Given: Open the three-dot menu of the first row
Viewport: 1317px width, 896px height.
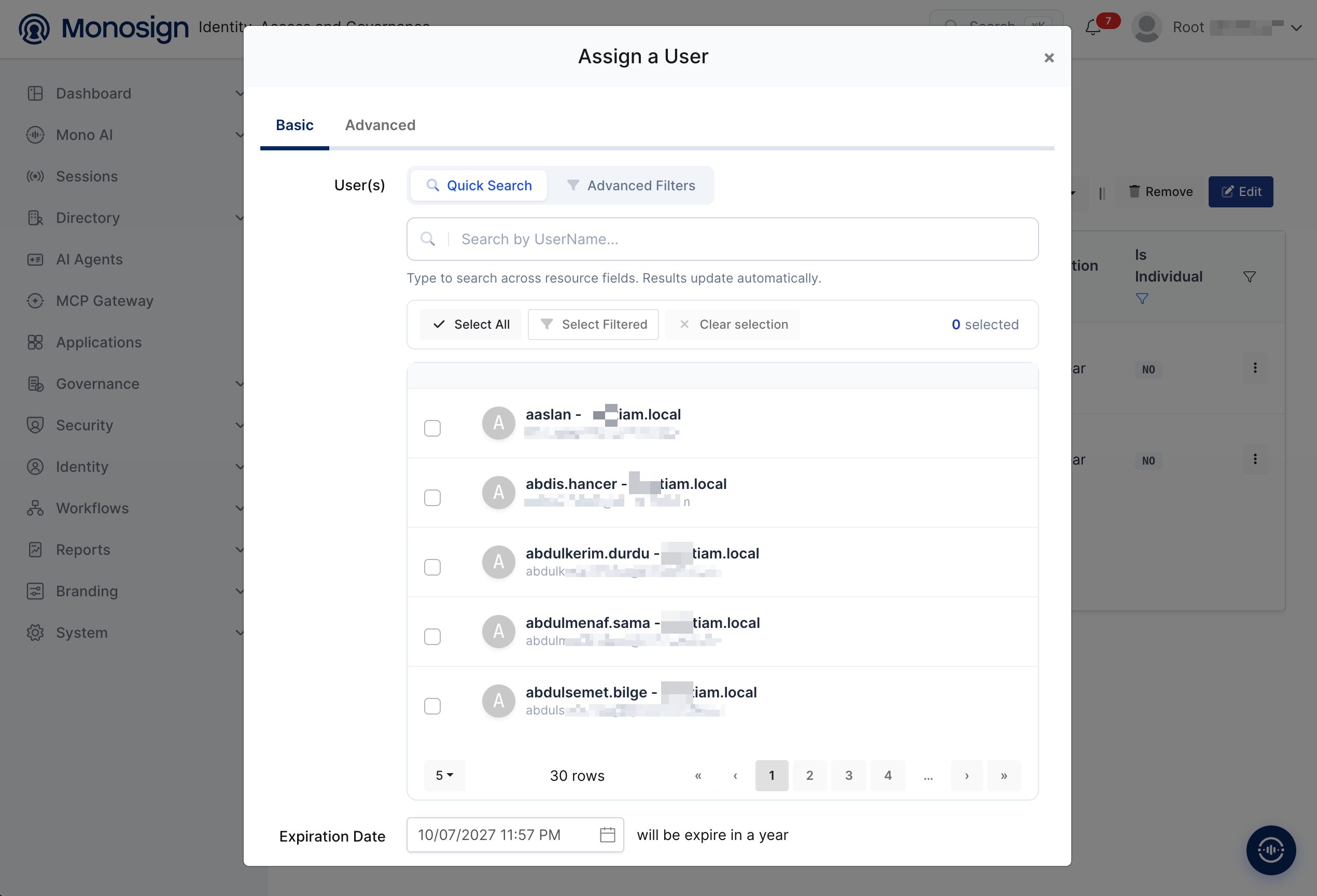Looking at the screenshot, I should click(1255, 368).
